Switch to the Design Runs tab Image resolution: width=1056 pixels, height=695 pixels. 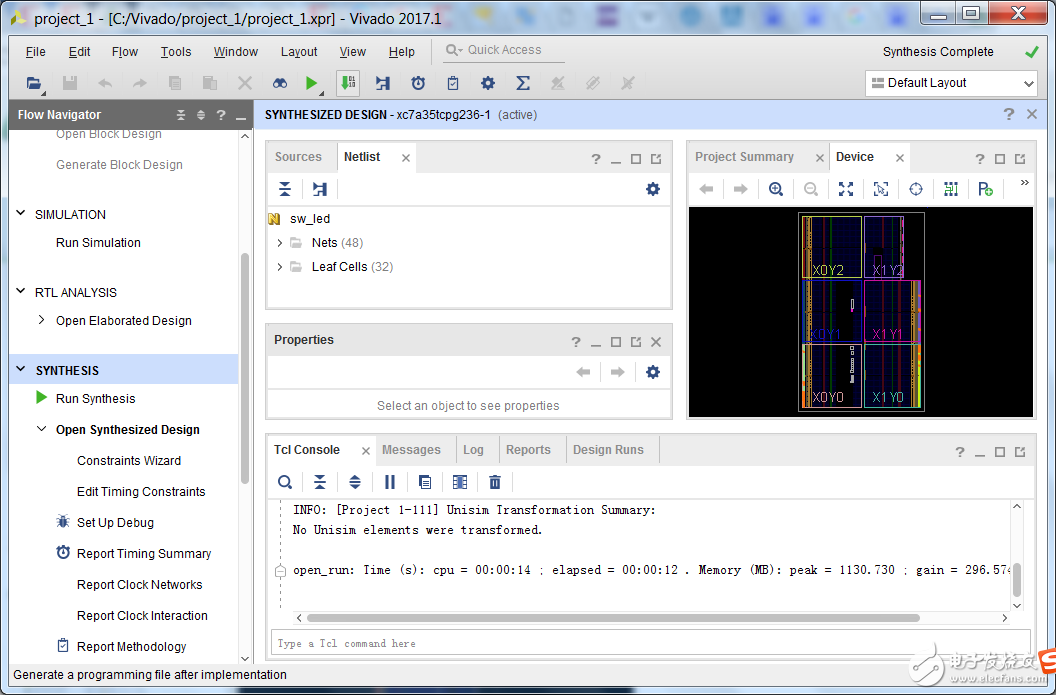tap(607, 450)
